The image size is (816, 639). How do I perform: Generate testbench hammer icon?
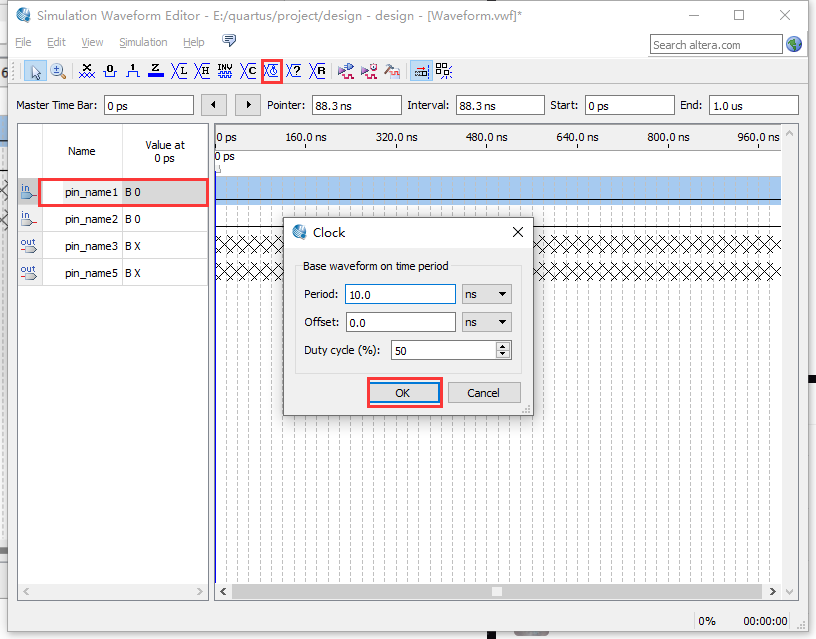tap(392, 71)
